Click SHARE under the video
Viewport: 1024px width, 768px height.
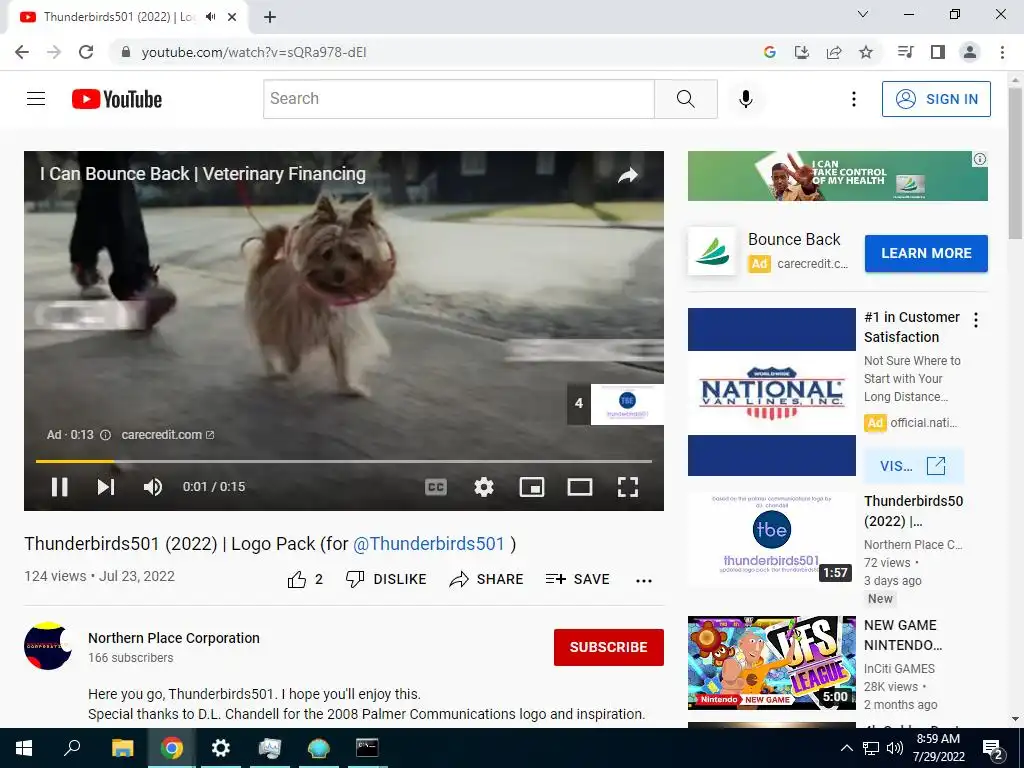pos(487,579)
